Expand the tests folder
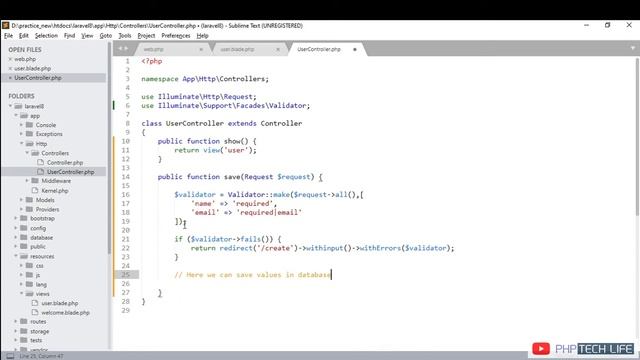This screenshot has width=640, height=360. (x=16, y=340)
